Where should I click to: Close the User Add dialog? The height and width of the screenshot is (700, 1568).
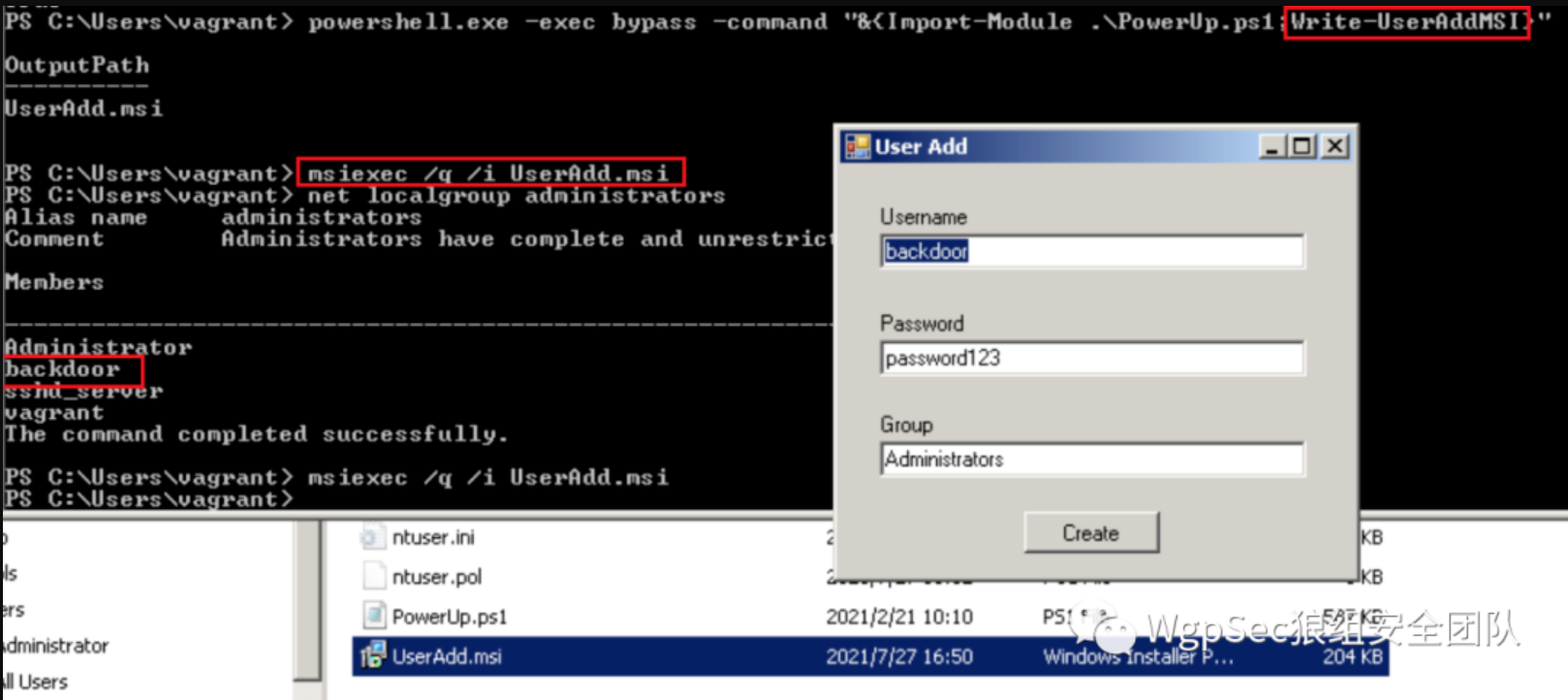[x=1335, y=146]
